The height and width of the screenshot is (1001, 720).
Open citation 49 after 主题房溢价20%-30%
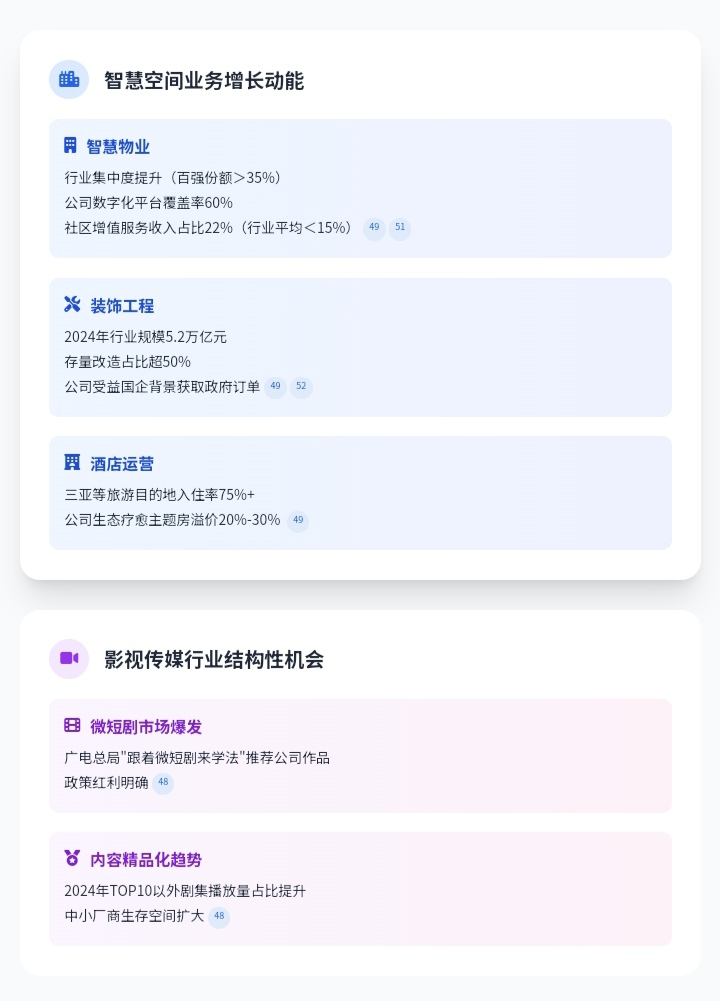coord(298,521)
